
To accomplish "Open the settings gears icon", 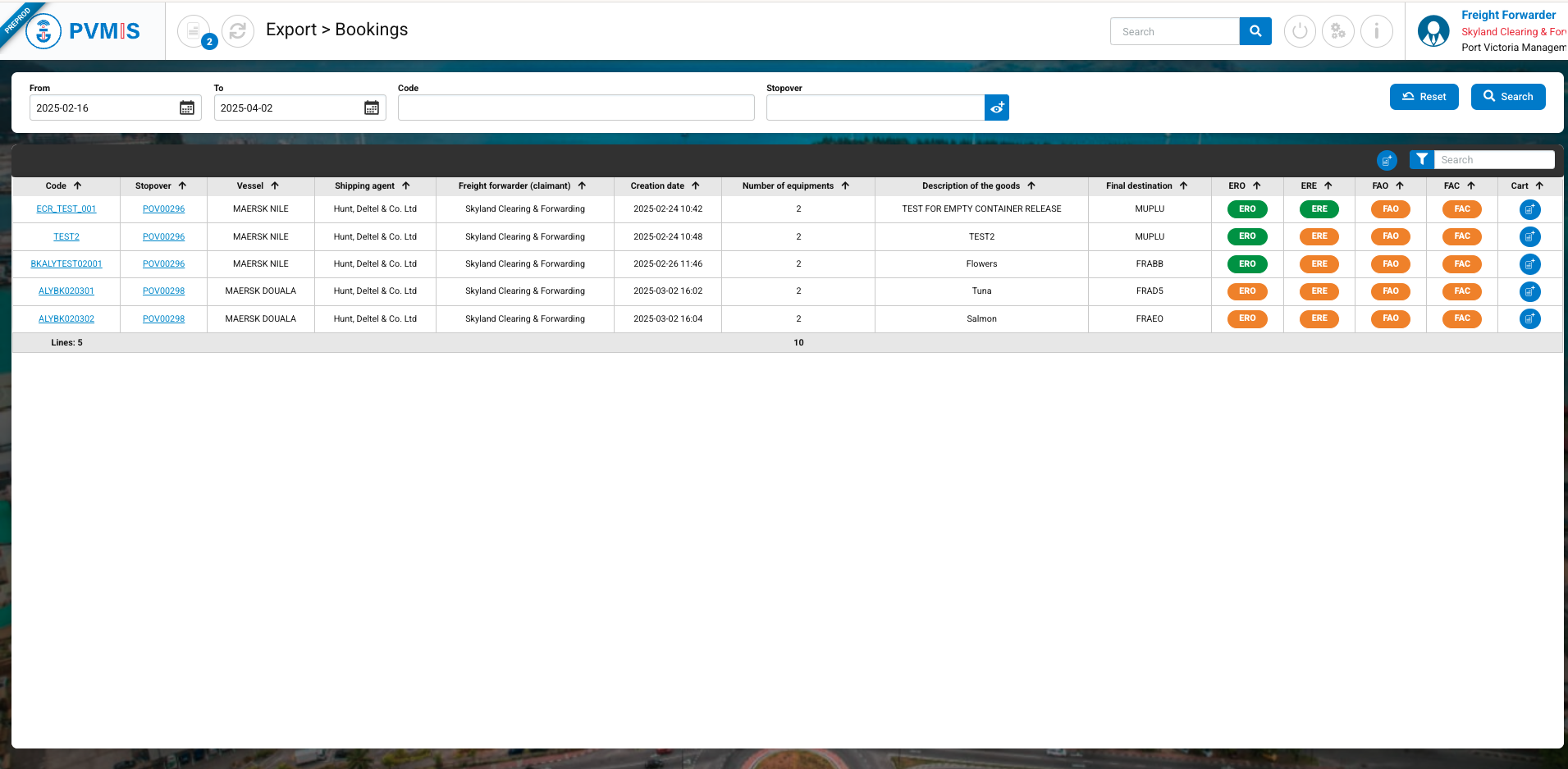I will [1337, 31].
